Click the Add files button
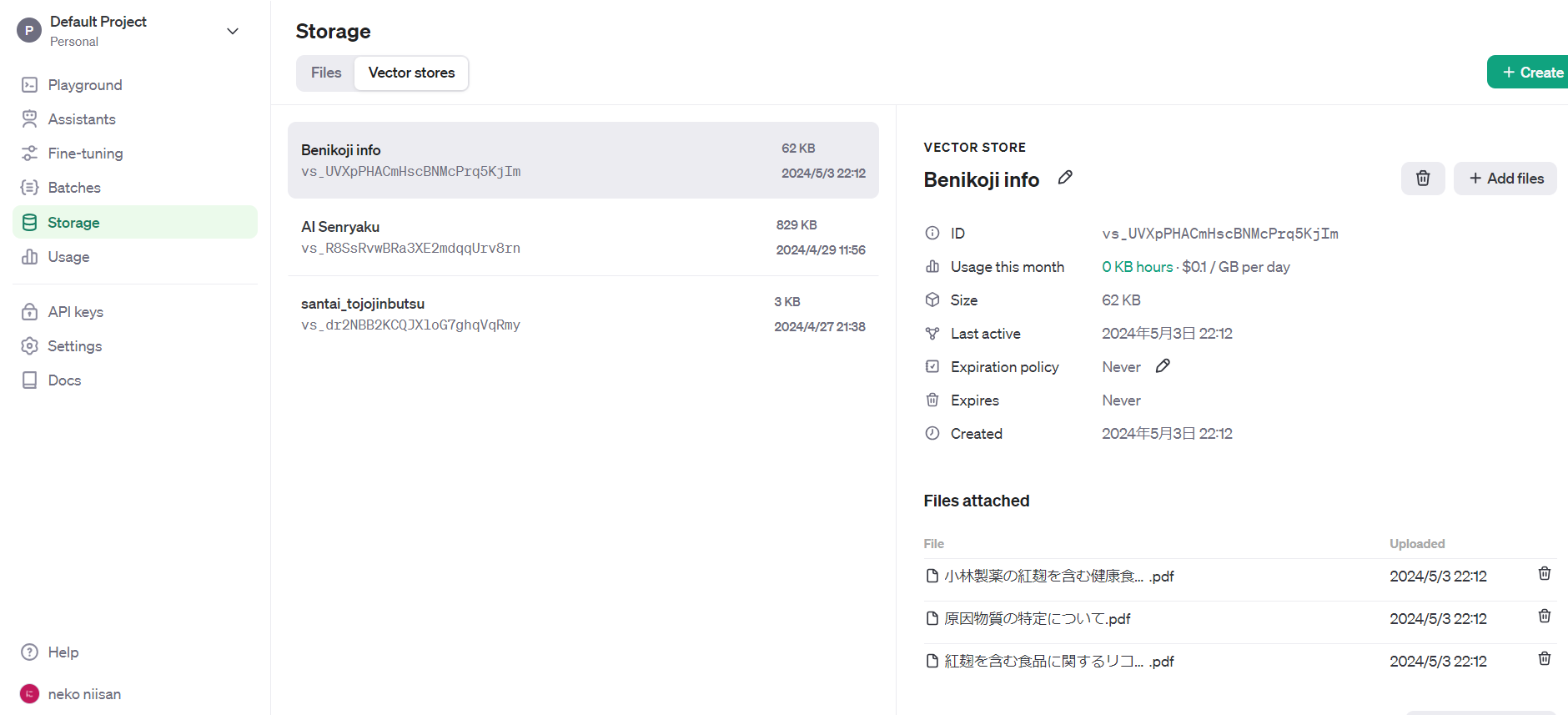The image size is (1568, 715). 1505,179
